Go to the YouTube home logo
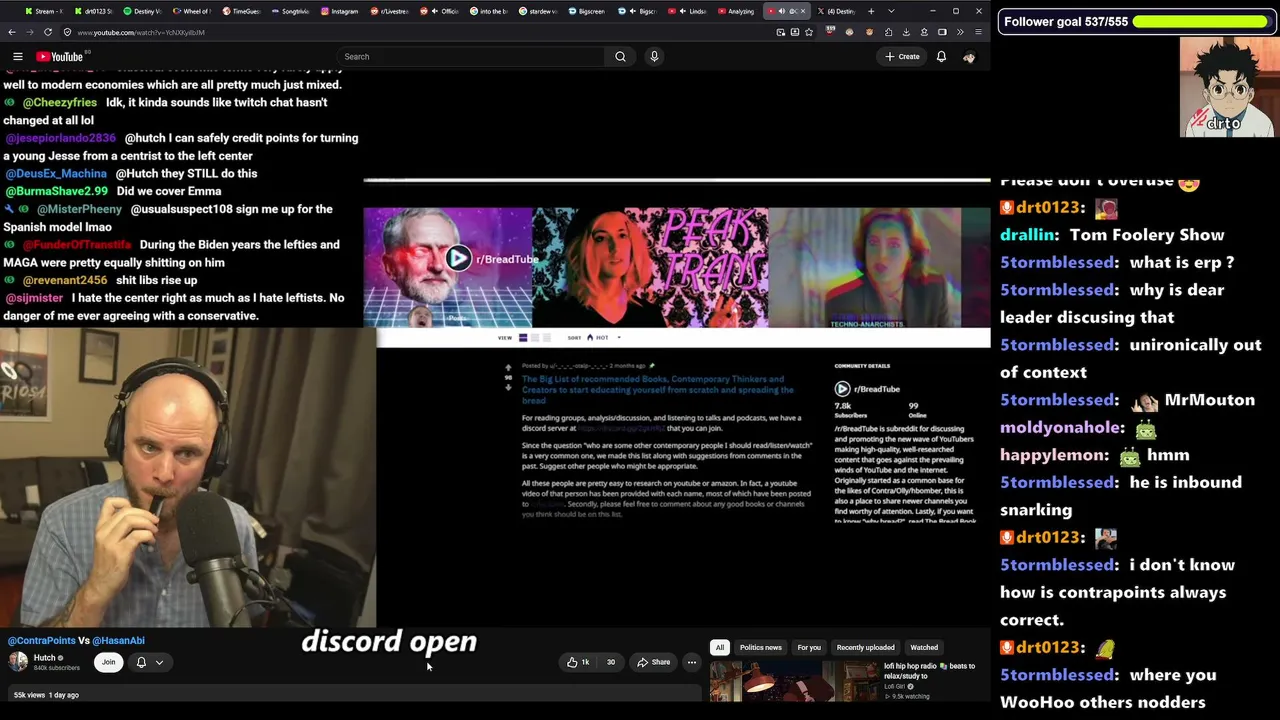Image resolution: width=1280 pixels, height=720 pixels. pyautogui.click(x=59, y=57)
